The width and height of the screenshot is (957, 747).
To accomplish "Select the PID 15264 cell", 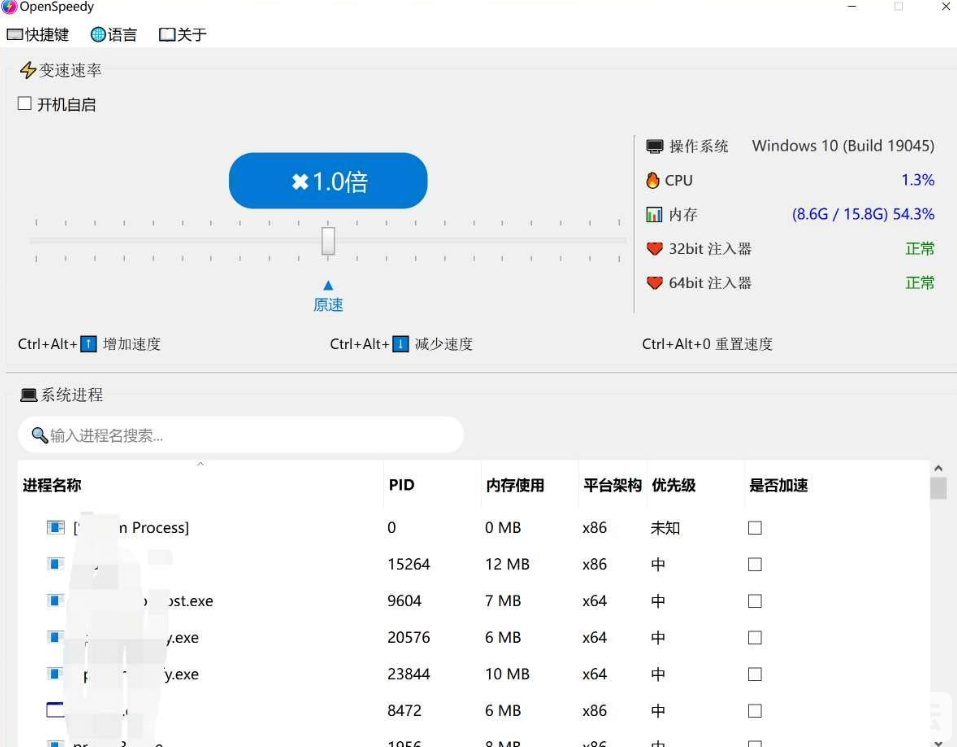I will tap(409, 565).
